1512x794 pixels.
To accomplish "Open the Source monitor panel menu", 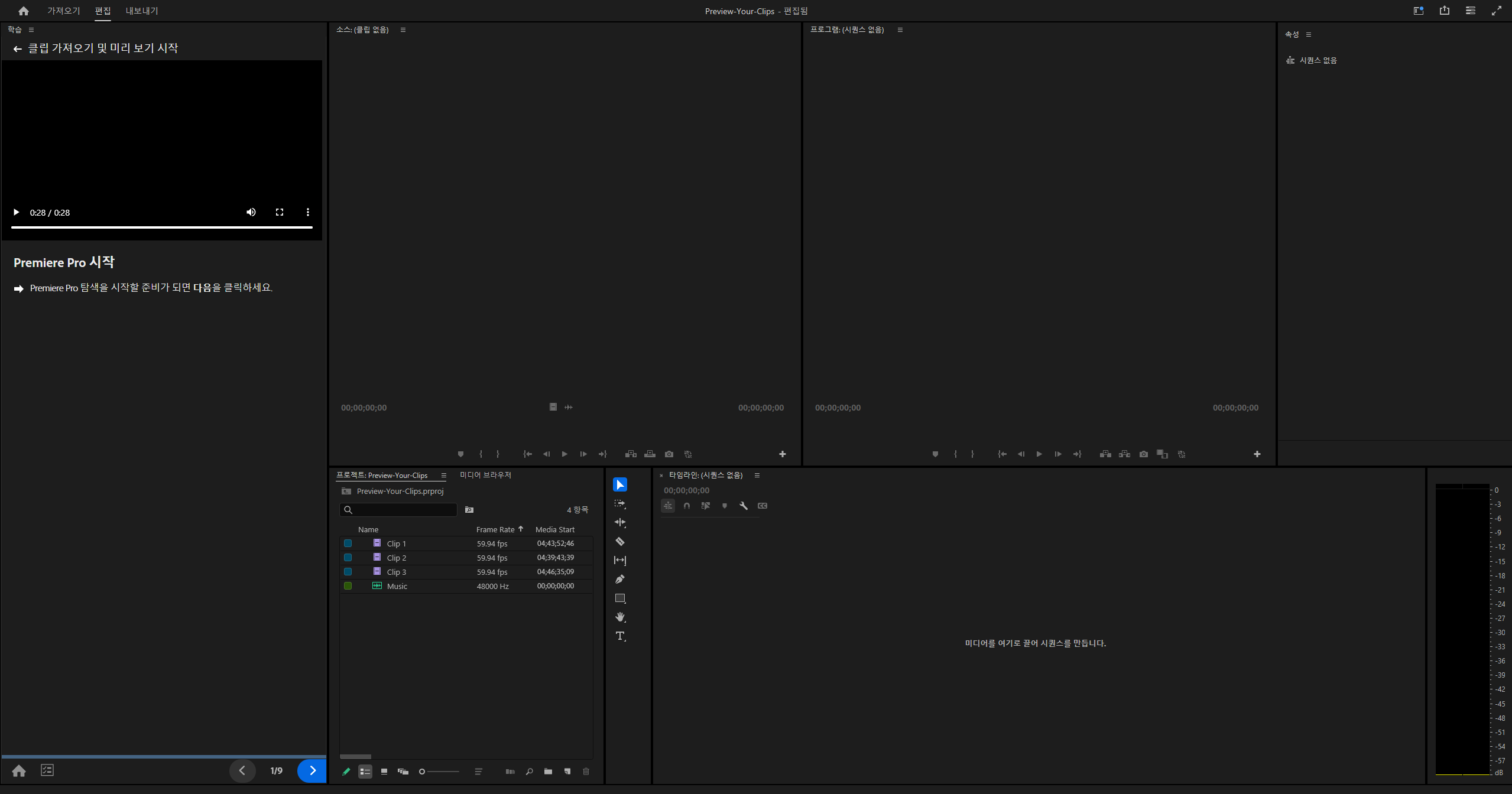I will [403, 30].
